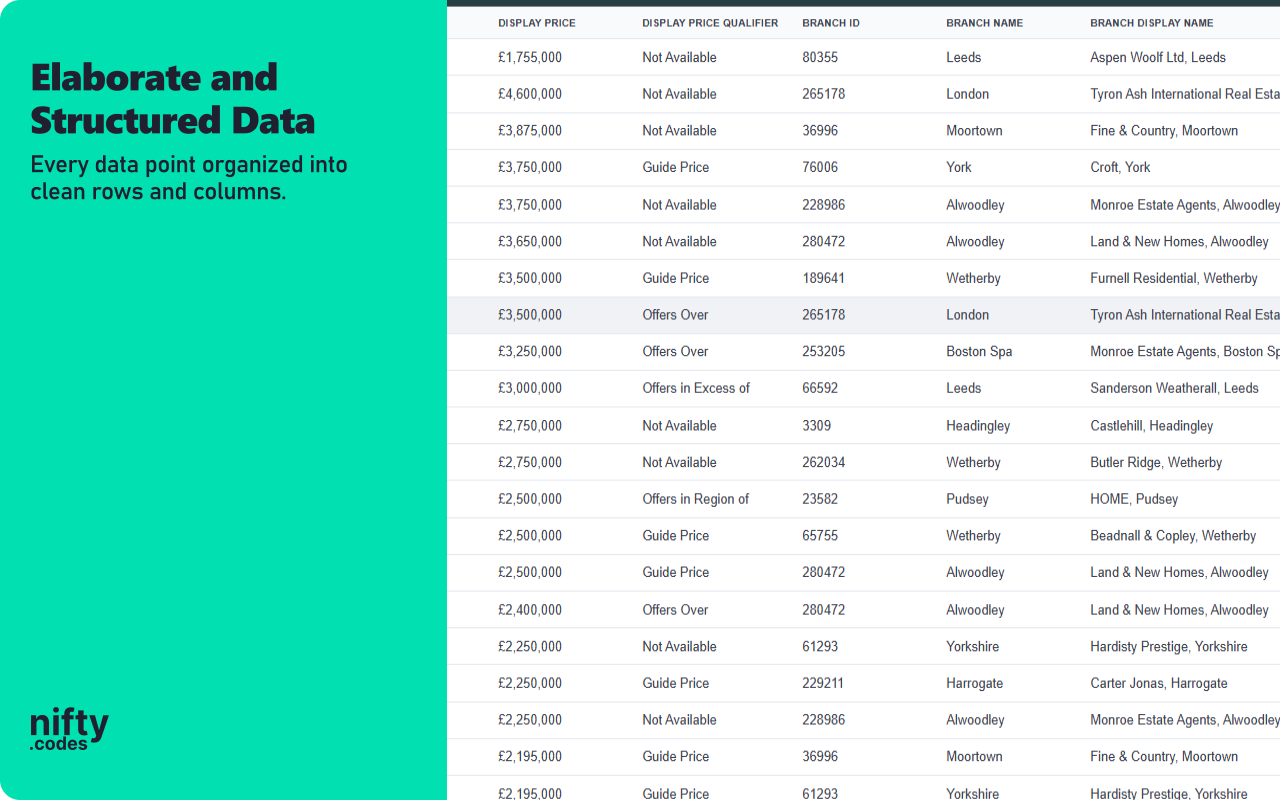The image size is (1280, 800).
Task: Open the York branch link
Action: pos(958,167)
